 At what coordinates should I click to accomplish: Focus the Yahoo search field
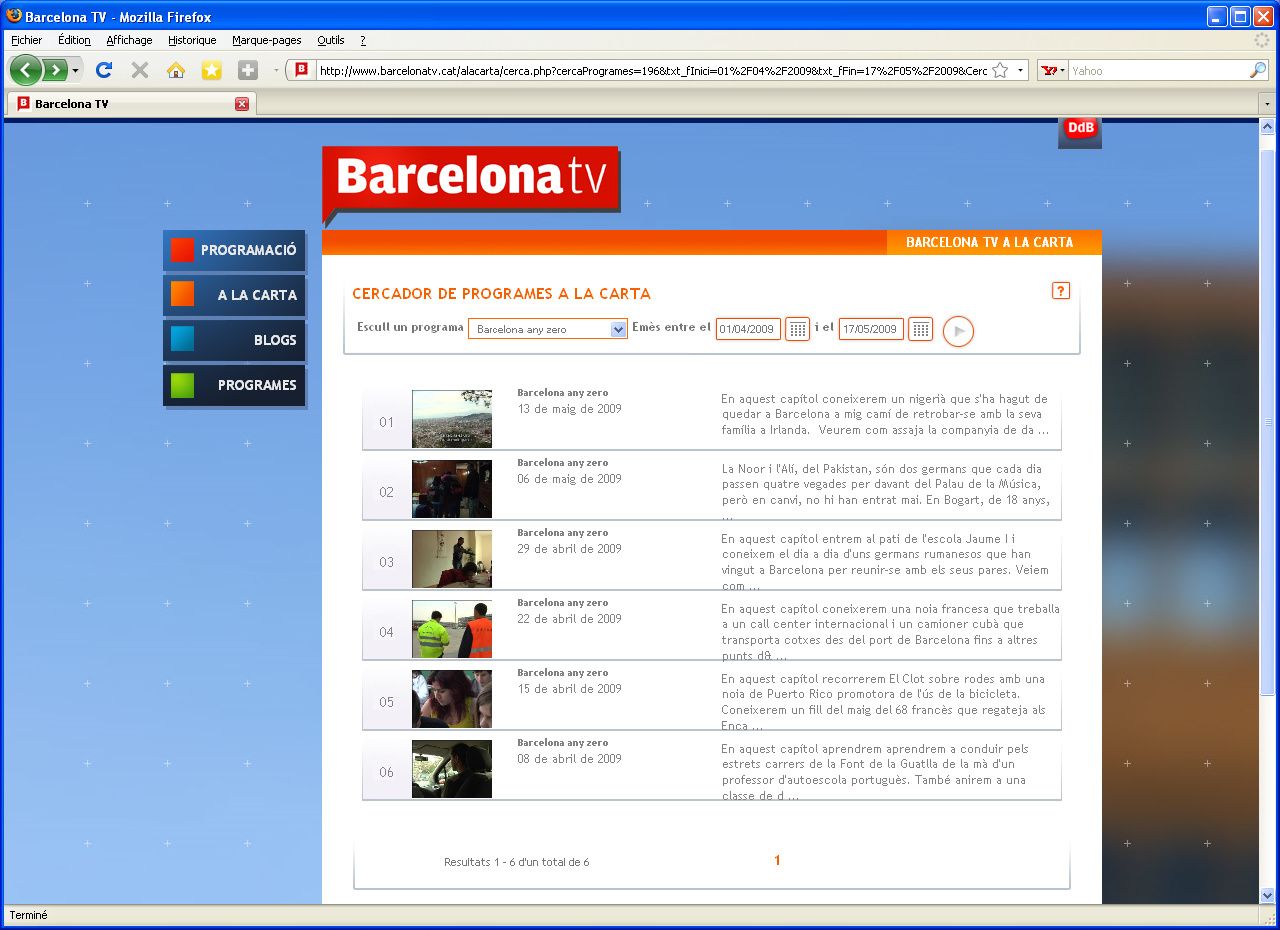(x=1158, y=71)
